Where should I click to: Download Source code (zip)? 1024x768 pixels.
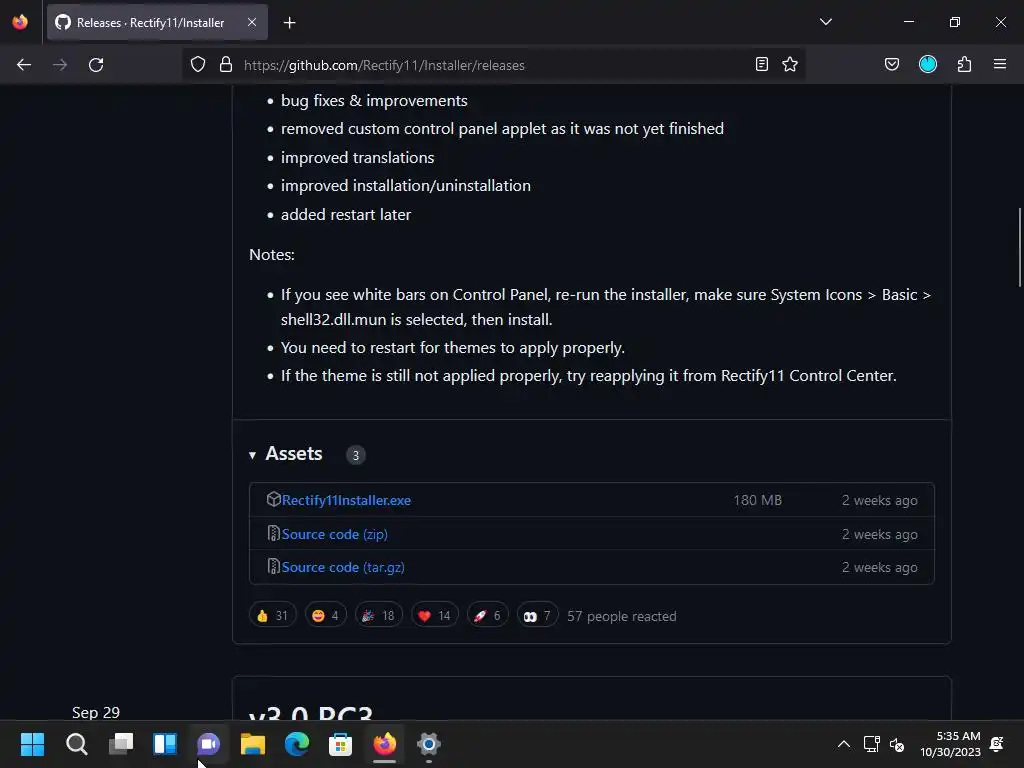point(334,534)
